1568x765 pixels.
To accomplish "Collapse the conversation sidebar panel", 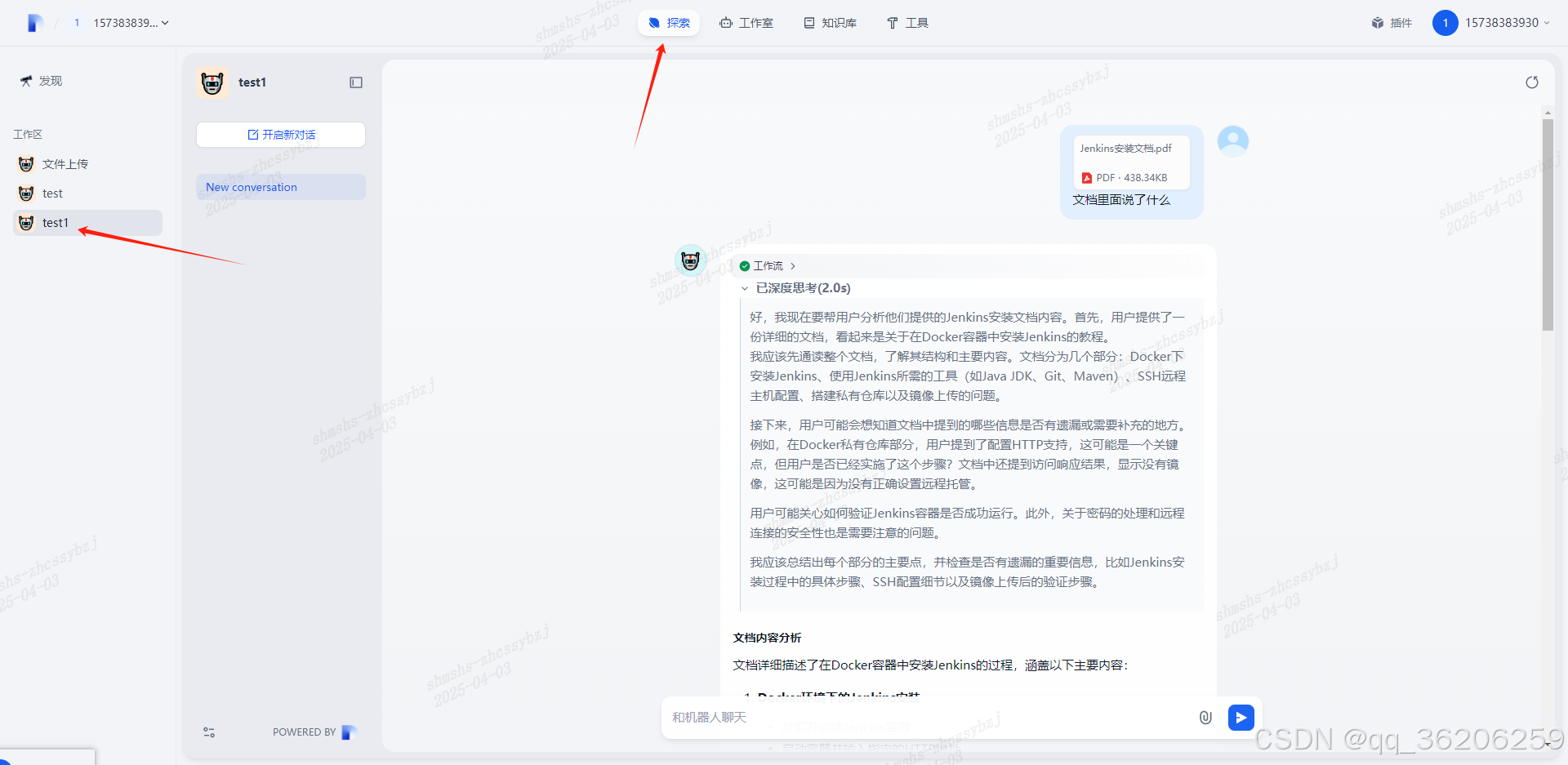I will pyautogui.click(x=356, y=82).
